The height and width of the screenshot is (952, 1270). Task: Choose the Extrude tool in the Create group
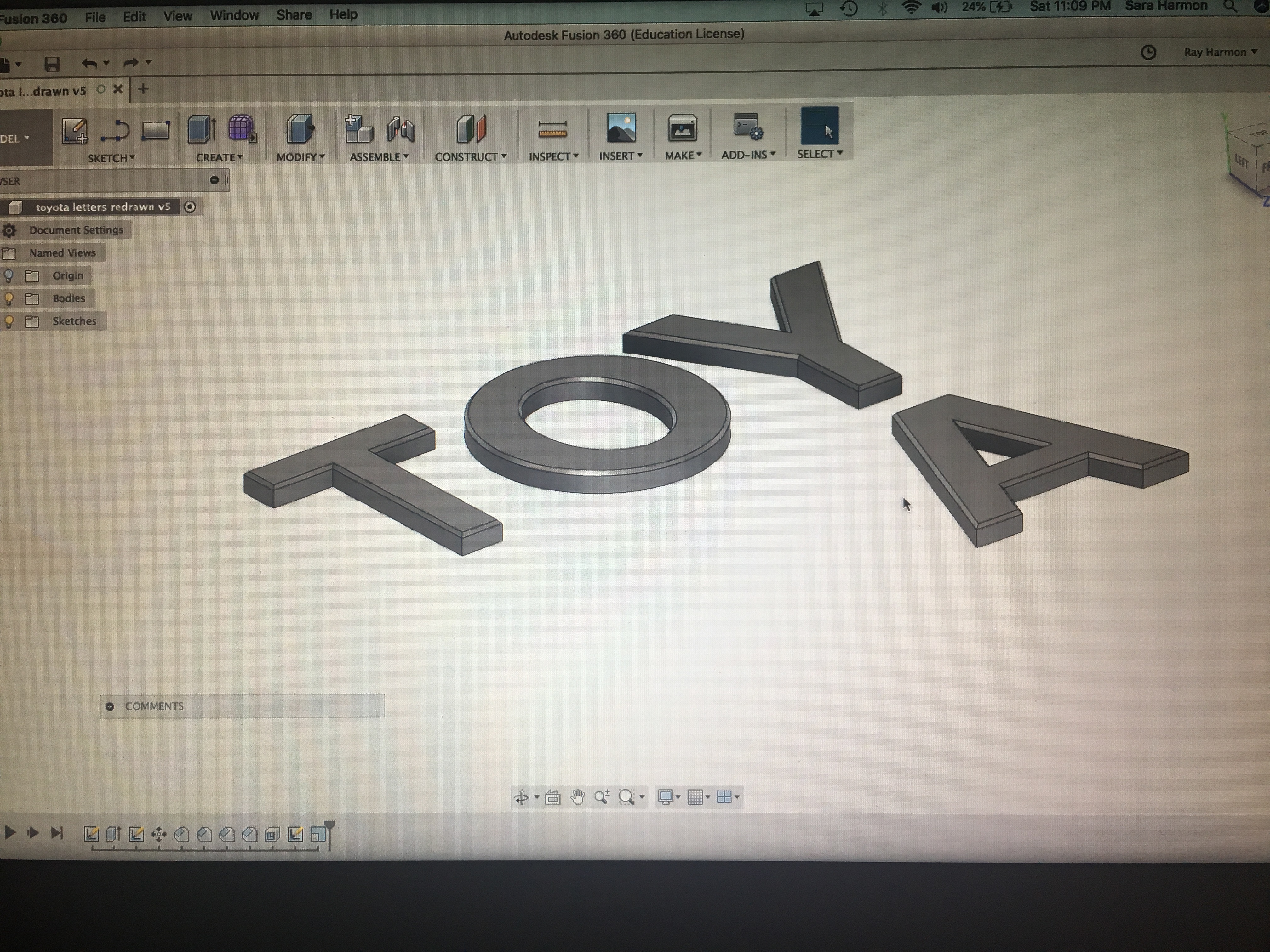(202, 129)
